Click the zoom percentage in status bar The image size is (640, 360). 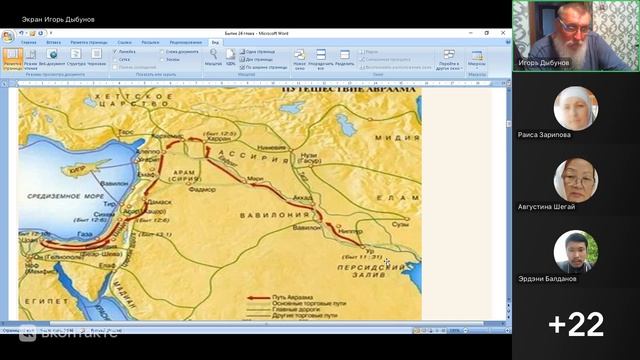click(454, 331)
